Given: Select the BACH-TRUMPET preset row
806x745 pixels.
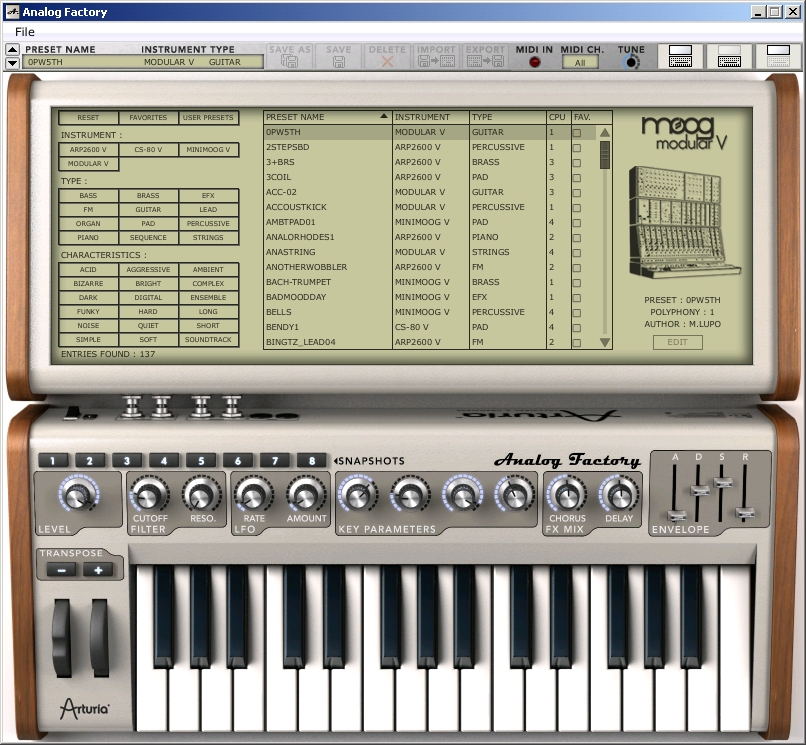Looking at the screenshot, I should [x=430, y=282].
